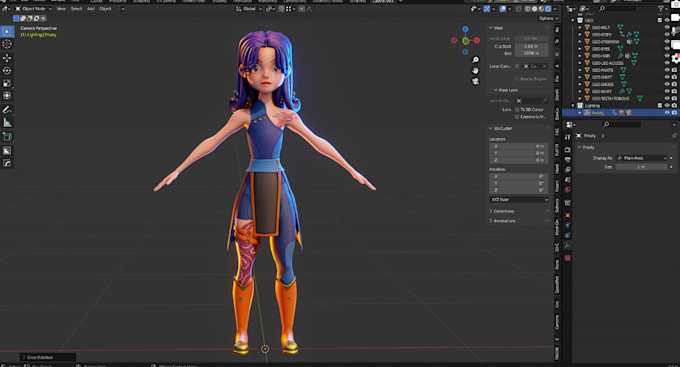
Task: Open the Display As Plain Axes dropdown
Action: (x=642, y=158)
